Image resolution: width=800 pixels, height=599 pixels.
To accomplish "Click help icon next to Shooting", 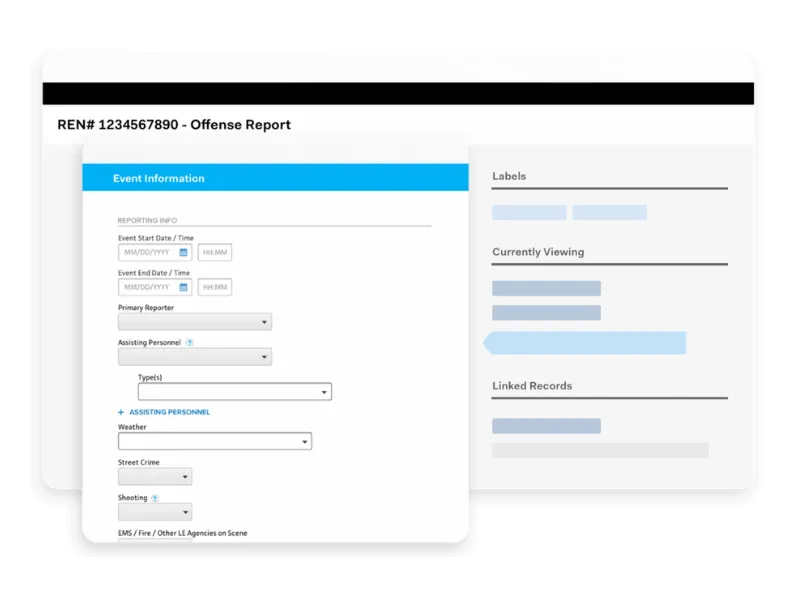I will [155, 498].
